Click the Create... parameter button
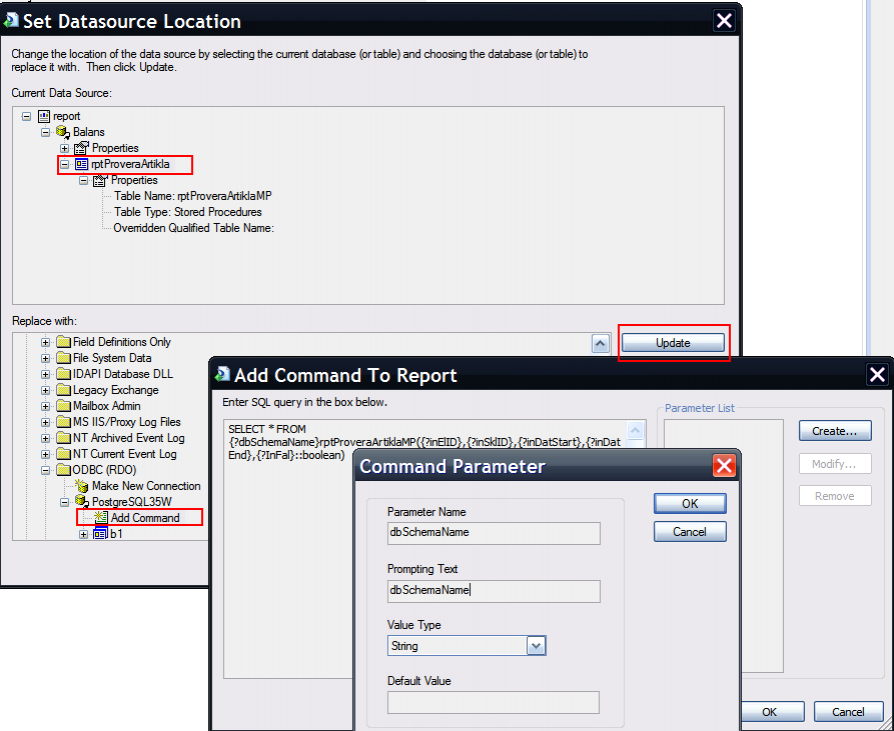894x731 pixels. [834, 431]
